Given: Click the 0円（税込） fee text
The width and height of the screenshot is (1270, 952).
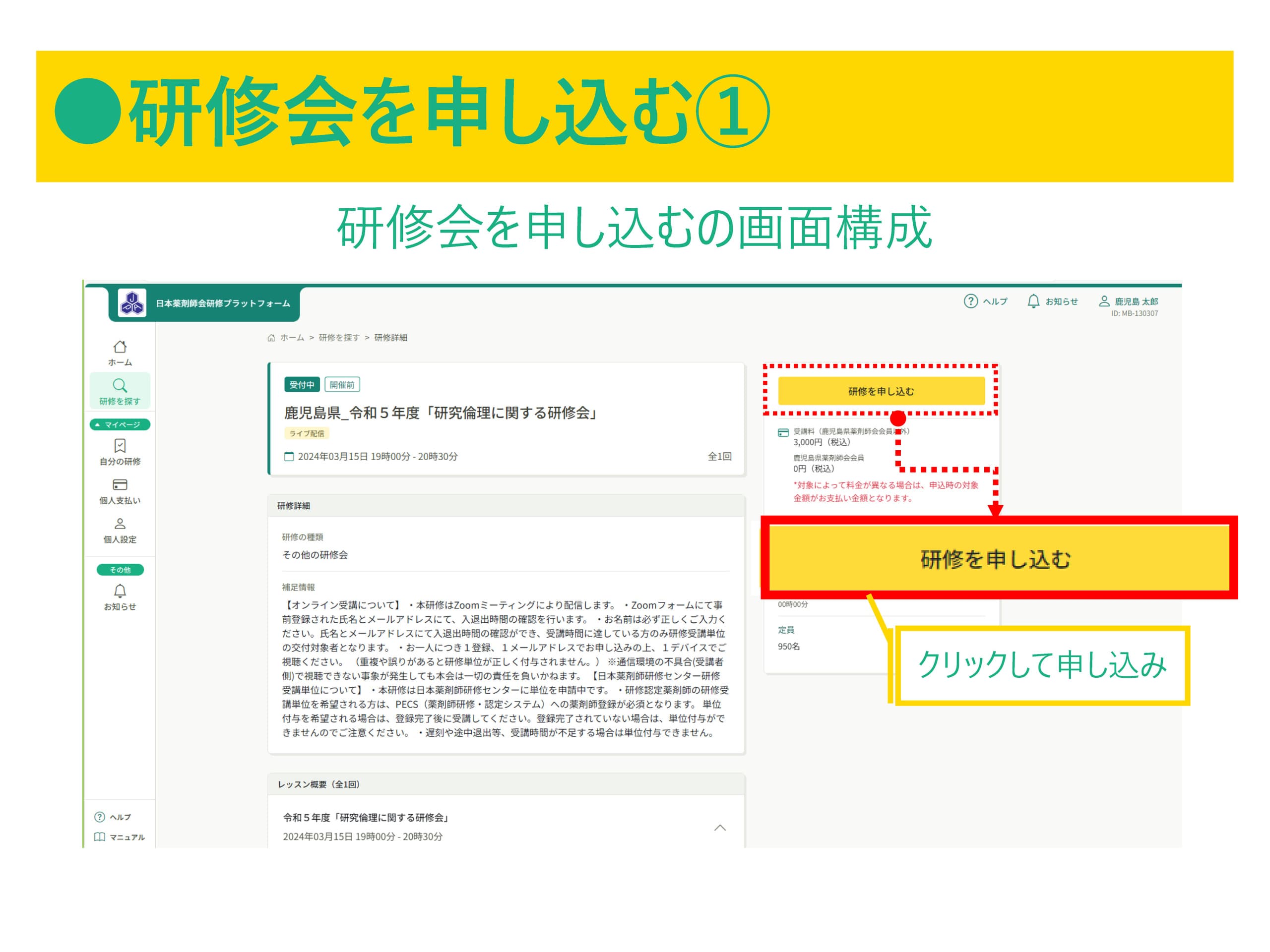Looking at the screenshot, I should (x=814, y=468).
